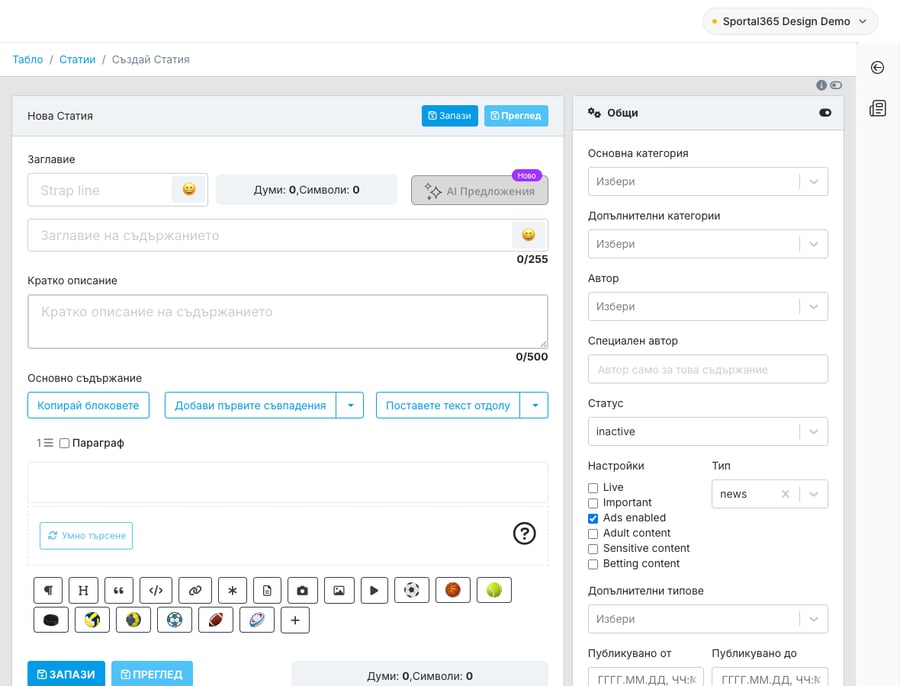Add a tennis ball widget block
Screen dimensions: 900x686
494,590
